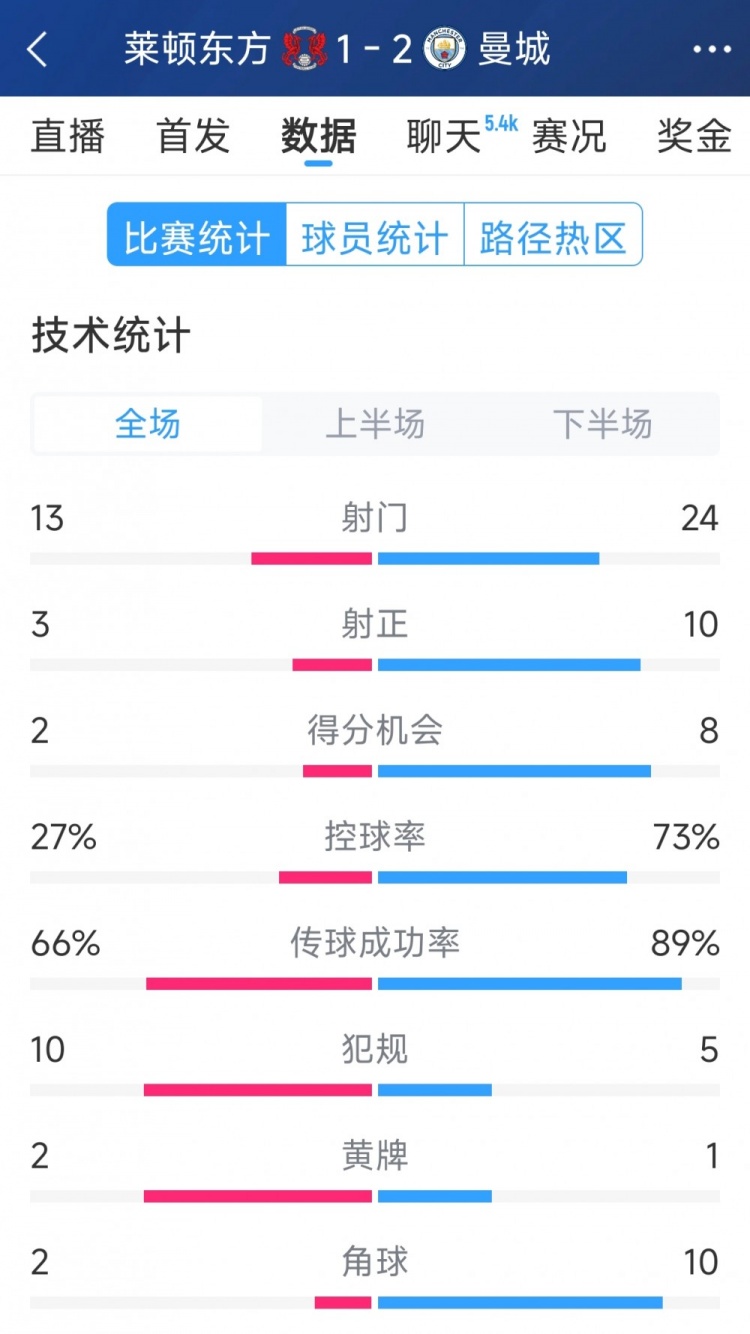Image resolution: width=750 pixels, height=1334 pixels.
Task: Open 赛况 match status section
Action: pyautogui.click(x=570, y=137)
